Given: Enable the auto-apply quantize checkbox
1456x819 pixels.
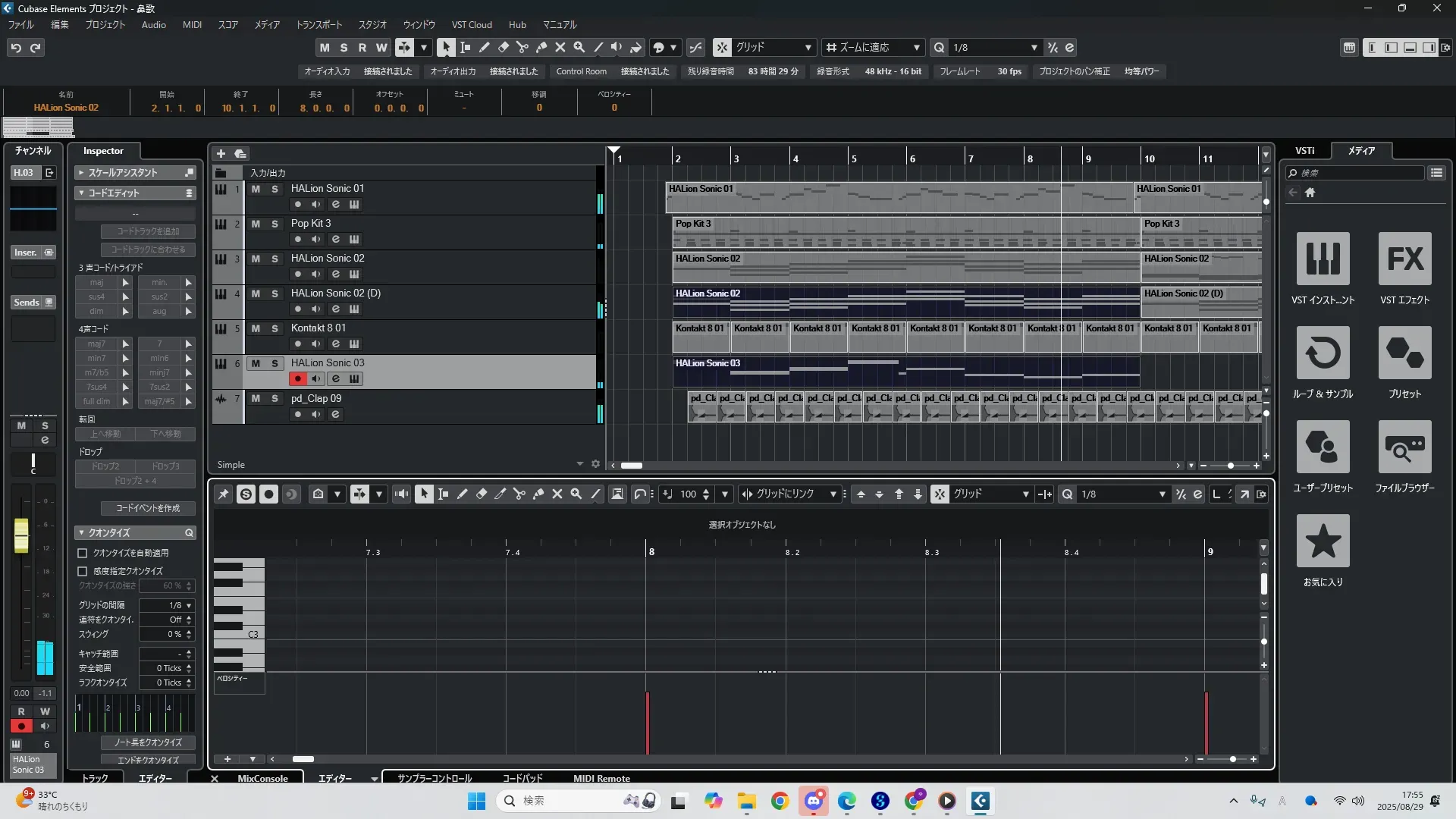Looking at the screenshot, I should [x=83, y=554].
